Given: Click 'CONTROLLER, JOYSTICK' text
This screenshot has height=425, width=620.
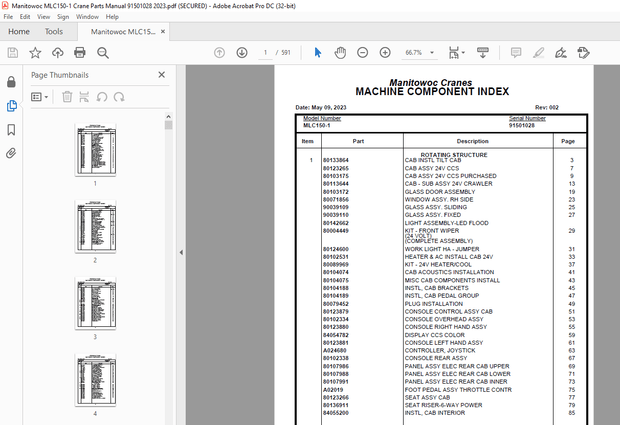Looking at the screenshot, I should [x=440, y=350].
